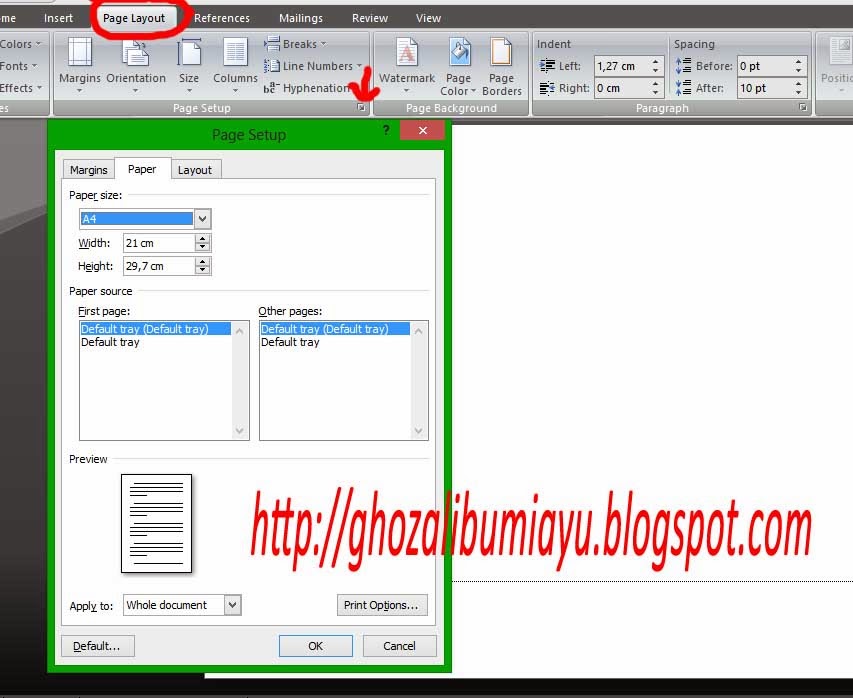Expand the Paper size dropdown
Image resolution: width=853 pixels, height=698 pixels.
202,219
